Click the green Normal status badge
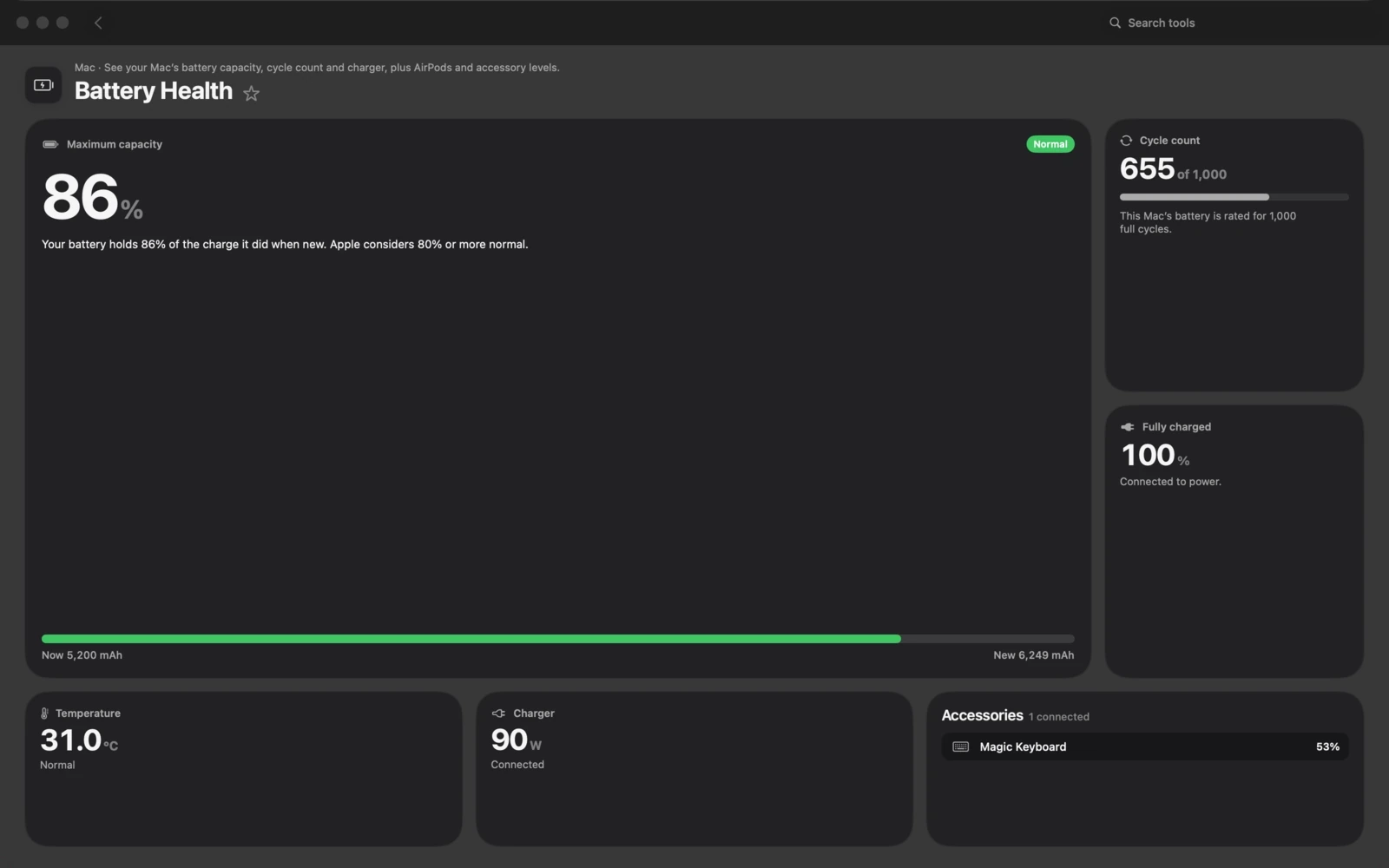The image size is (1389, 868). tap(1050, 144)
